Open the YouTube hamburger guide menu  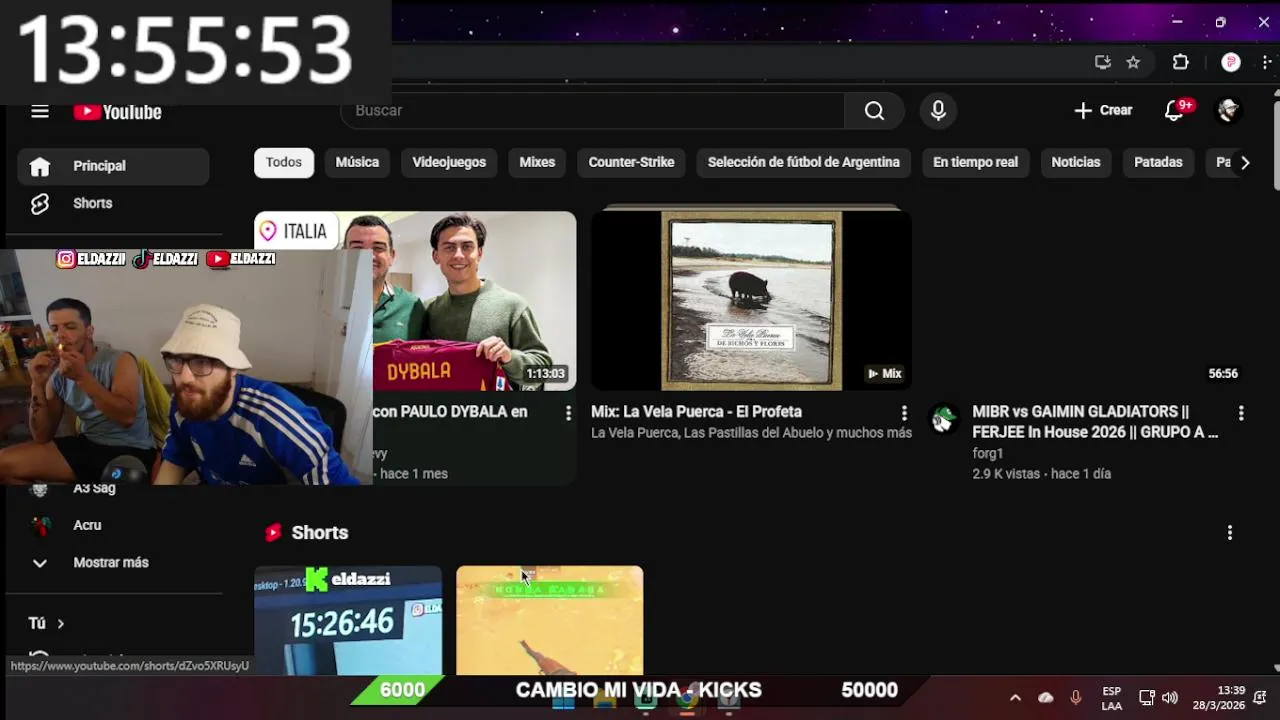pos(40,112)
